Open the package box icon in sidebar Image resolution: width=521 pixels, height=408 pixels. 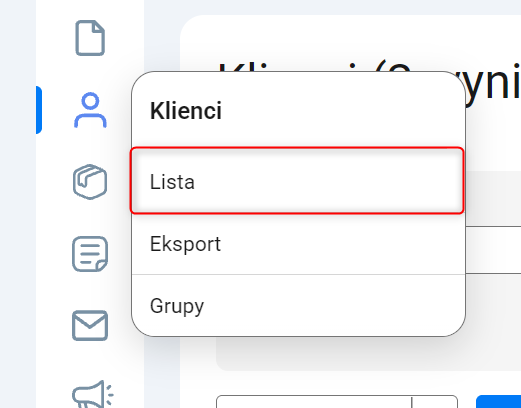pyautogui.click(x=90, y=182)
